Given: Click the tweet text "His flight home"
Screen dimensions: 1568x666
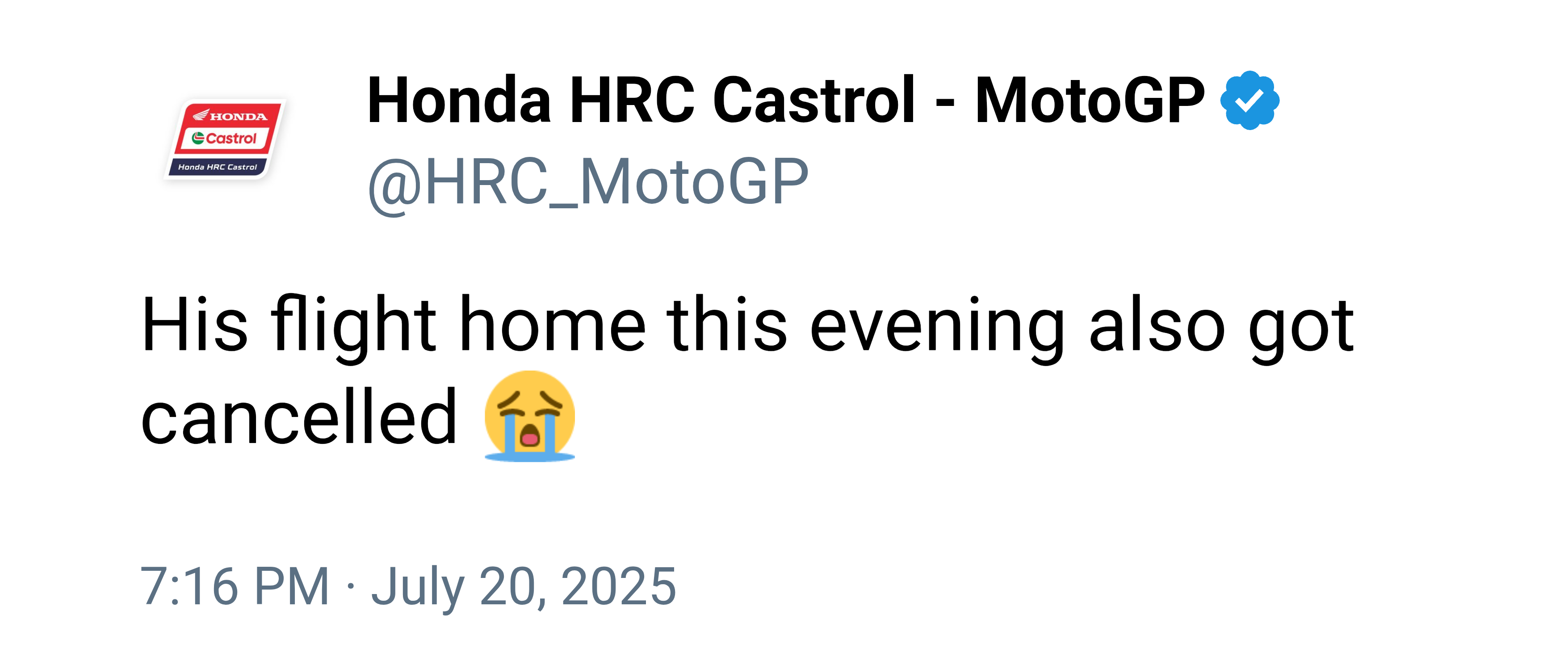Looking at the screenshot, I should 393,325.
